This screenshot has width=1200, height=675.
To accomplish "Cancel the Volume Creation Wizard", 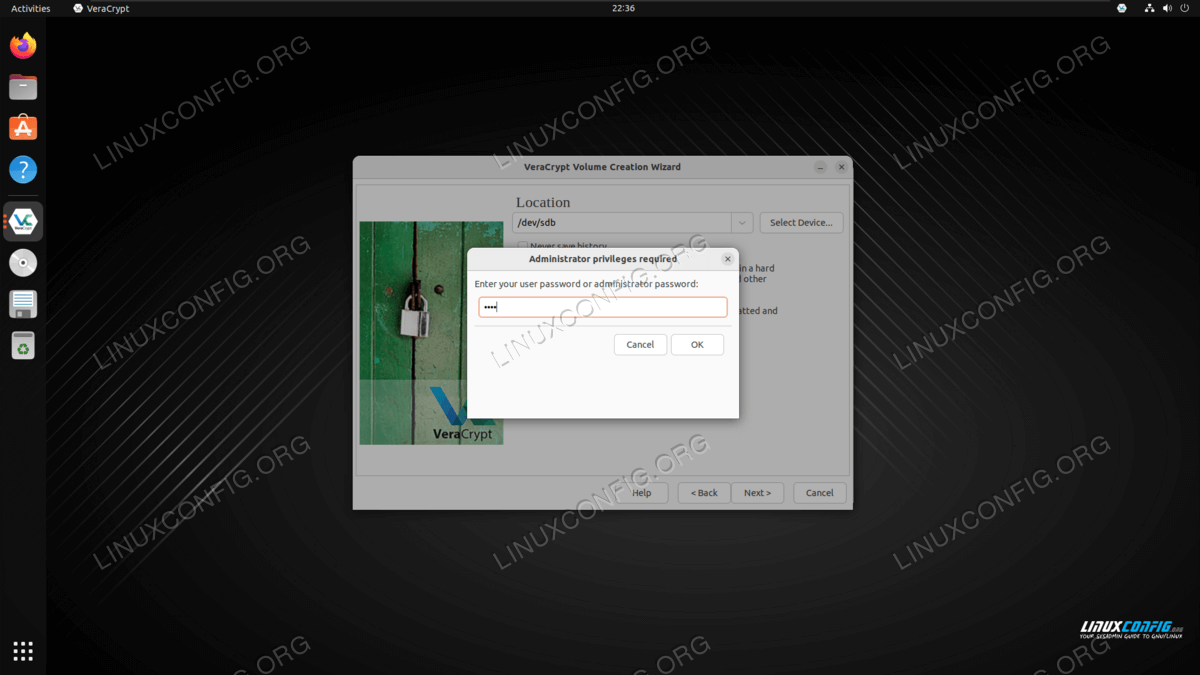I will click(820, 493).
